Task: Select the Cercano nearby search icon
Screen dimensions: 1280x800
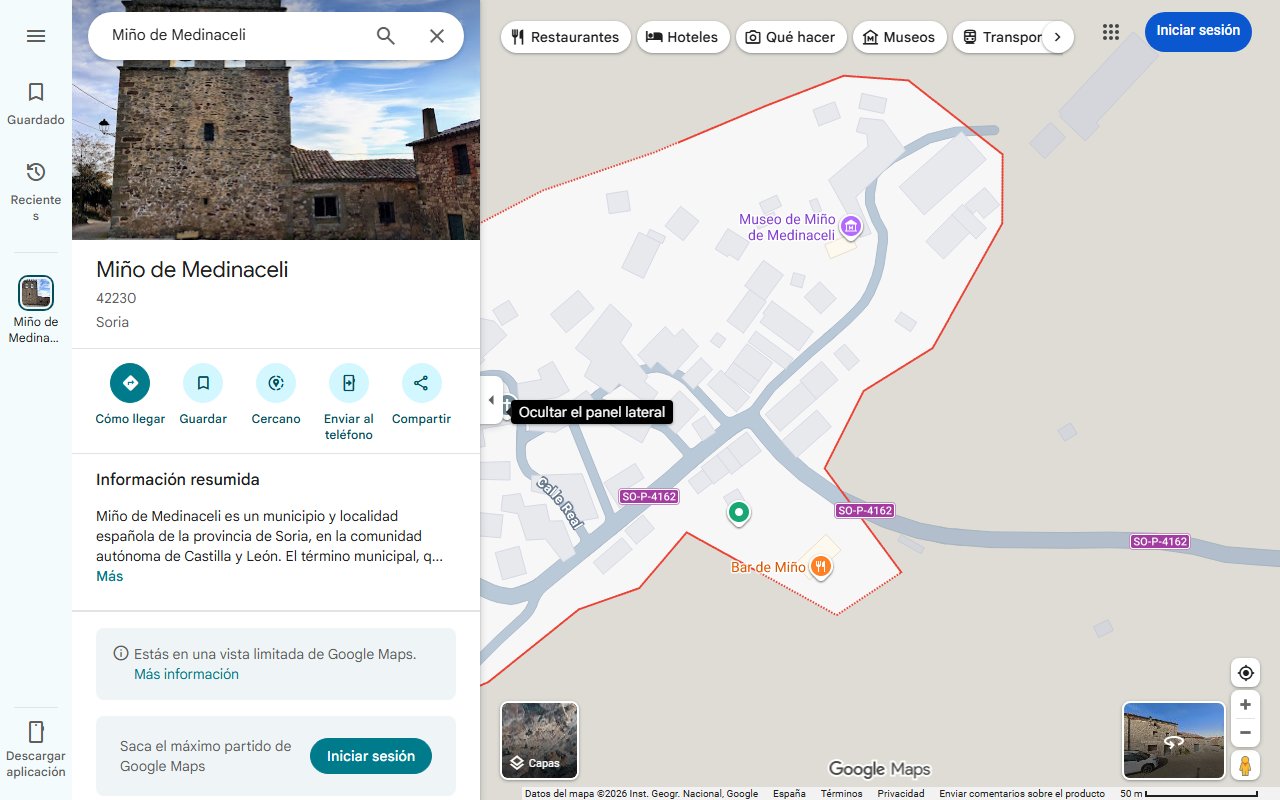Action: click(x=275, y=383)
